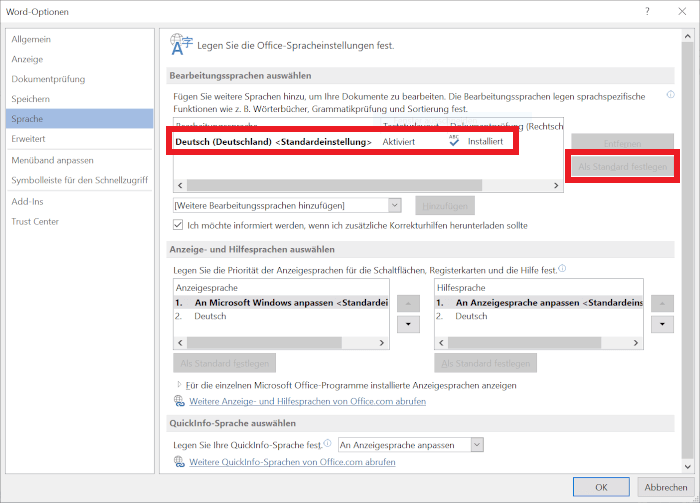
Task: Click main pane scrollbar down arrow
Action: click(687, 467)
